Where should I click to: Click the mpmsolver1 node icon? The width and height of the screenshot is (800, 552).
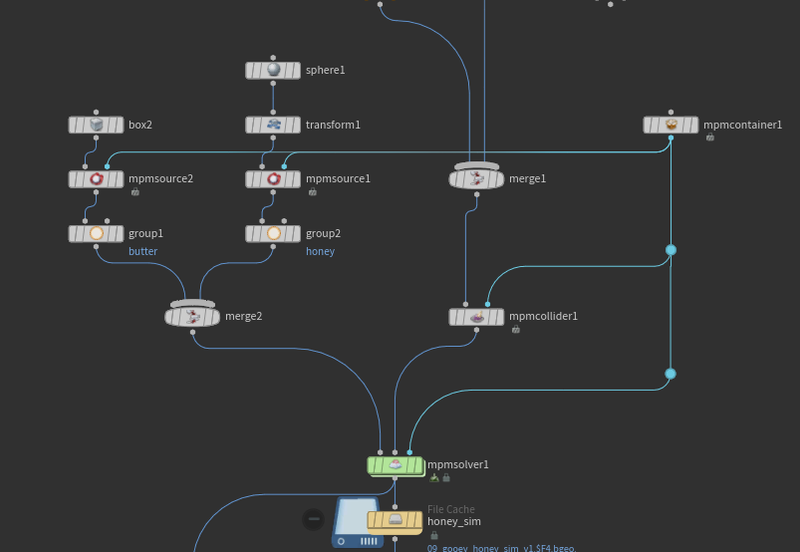click(x=395, y=465)
